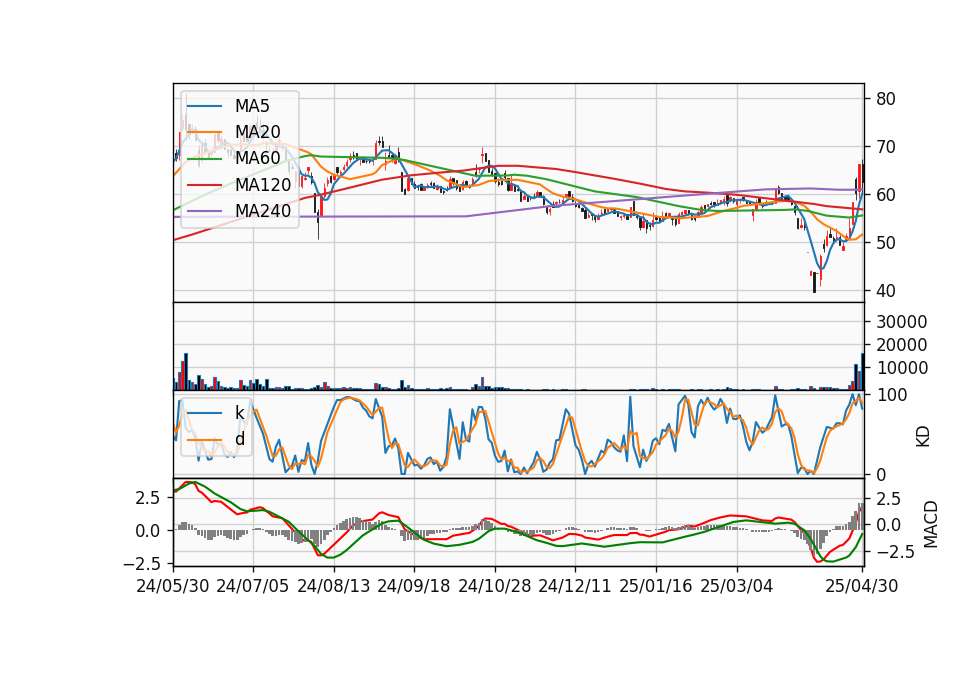Viewport: 960px width, 690px height.
Task: Click the 25/04/30 date label
Action: 862,587
